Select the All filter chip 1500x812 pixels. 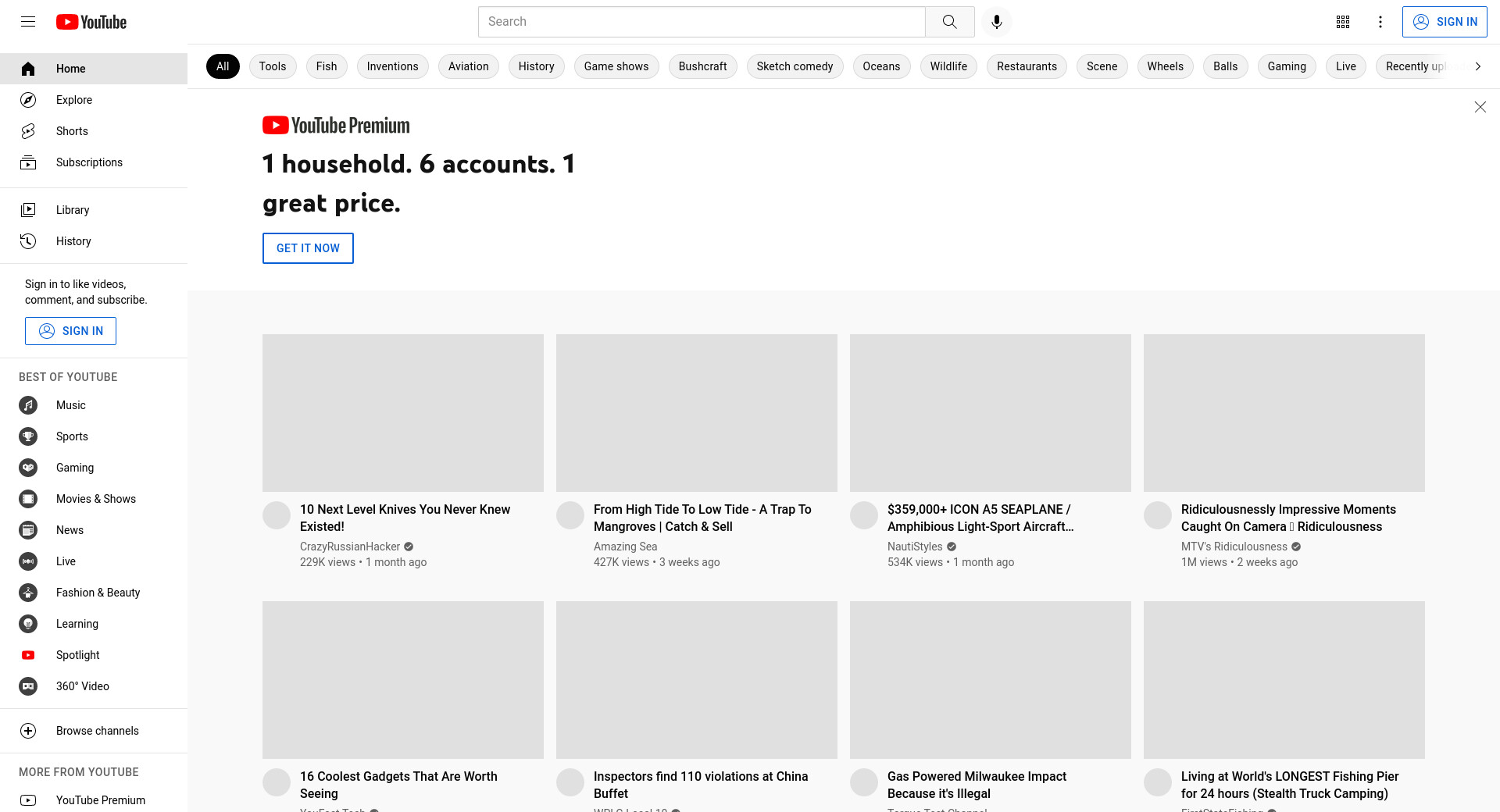(x=223, y=66)
